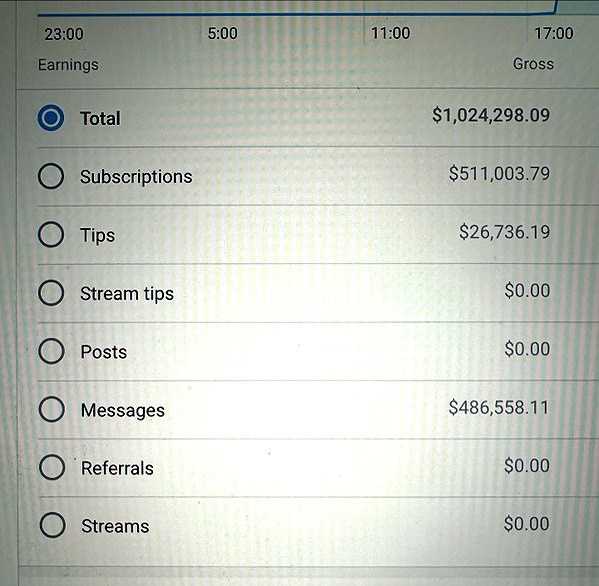Click the Gross column header
The height and width of the screenshot is (586, 599).
[x=533, y=64]
